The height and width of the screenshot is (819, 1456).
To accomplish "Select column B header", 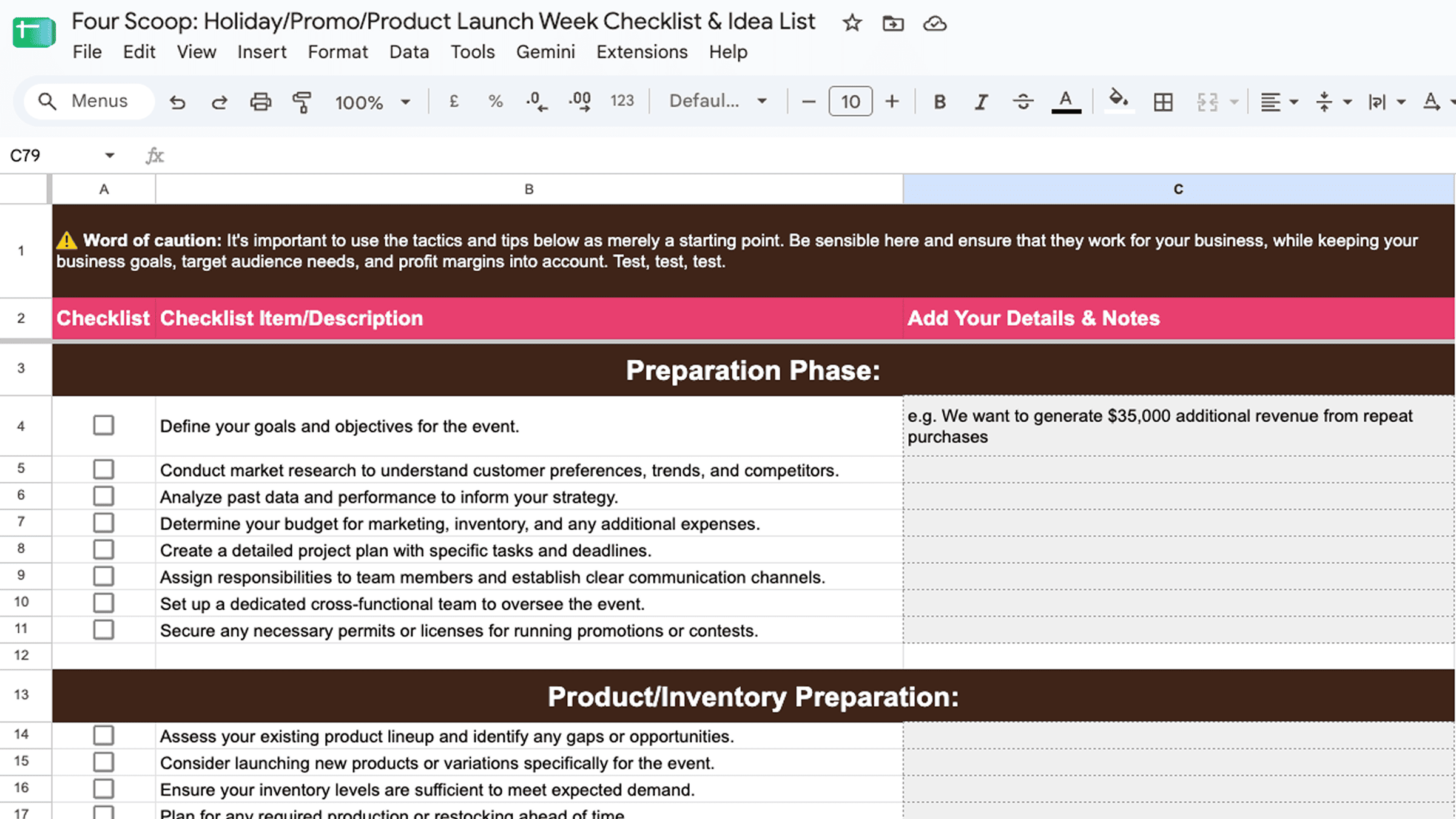I will pyautogui.click(x=529, y=189).
